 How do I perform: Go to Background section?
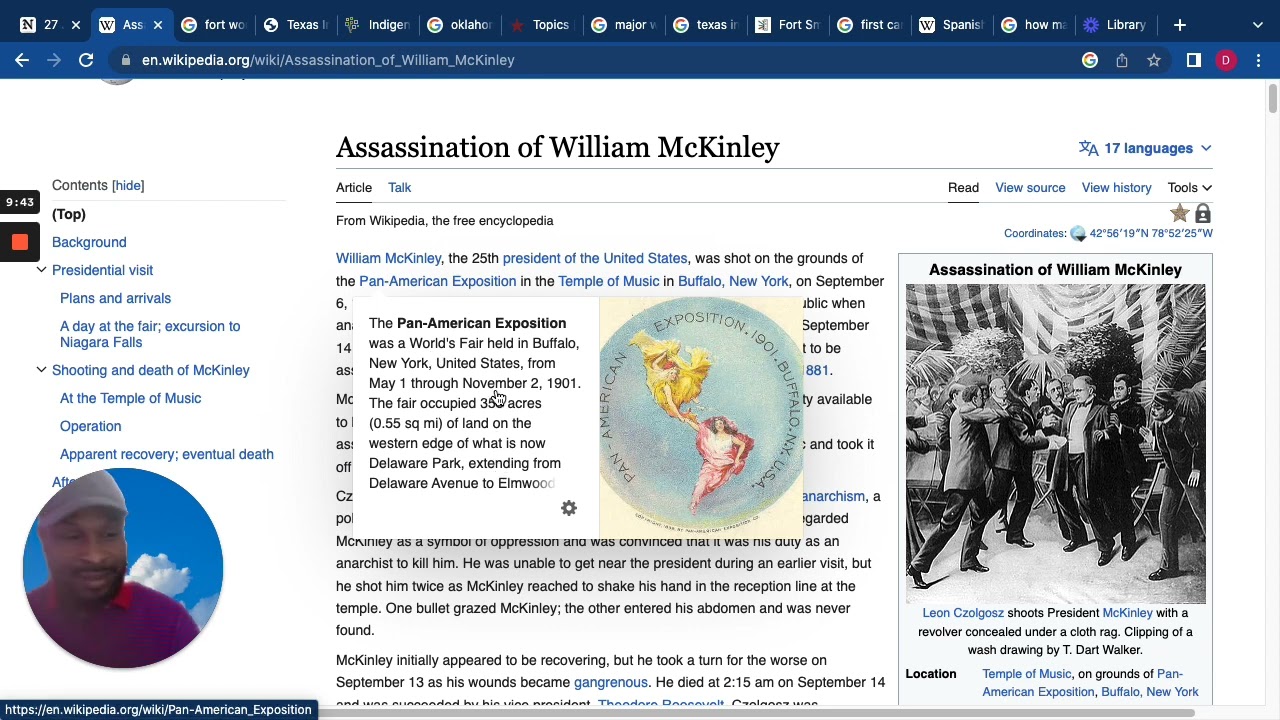coord(89,242)
